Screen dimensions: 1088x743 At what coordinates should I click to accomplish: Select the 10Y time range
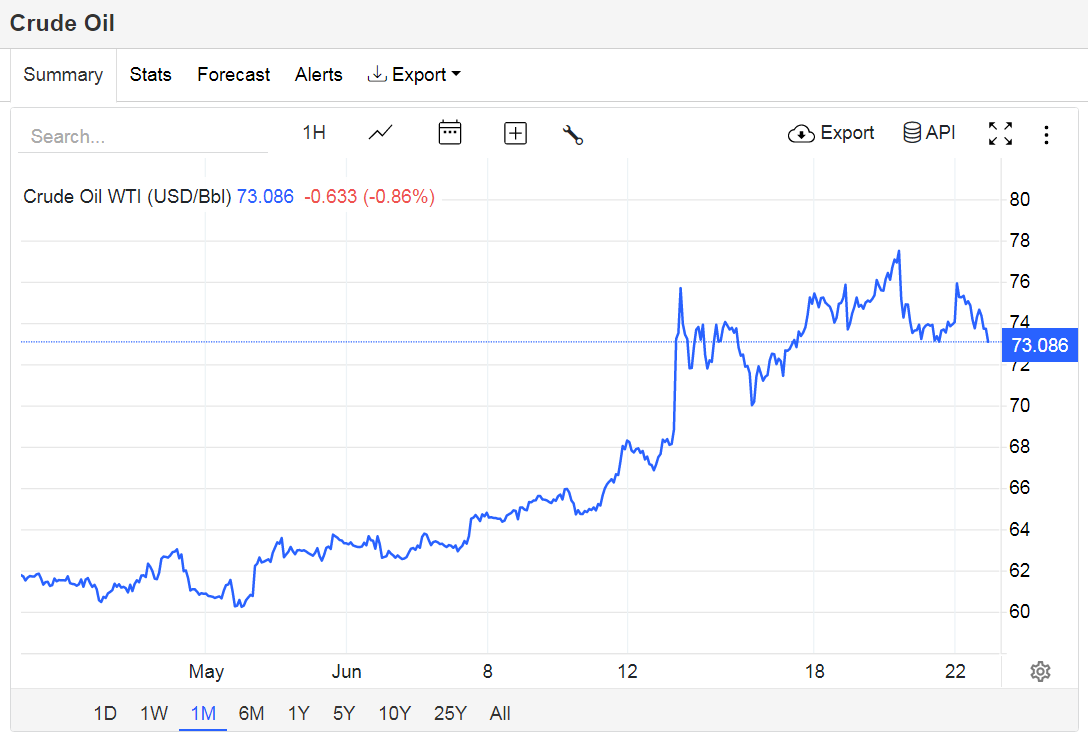(395, 713)
